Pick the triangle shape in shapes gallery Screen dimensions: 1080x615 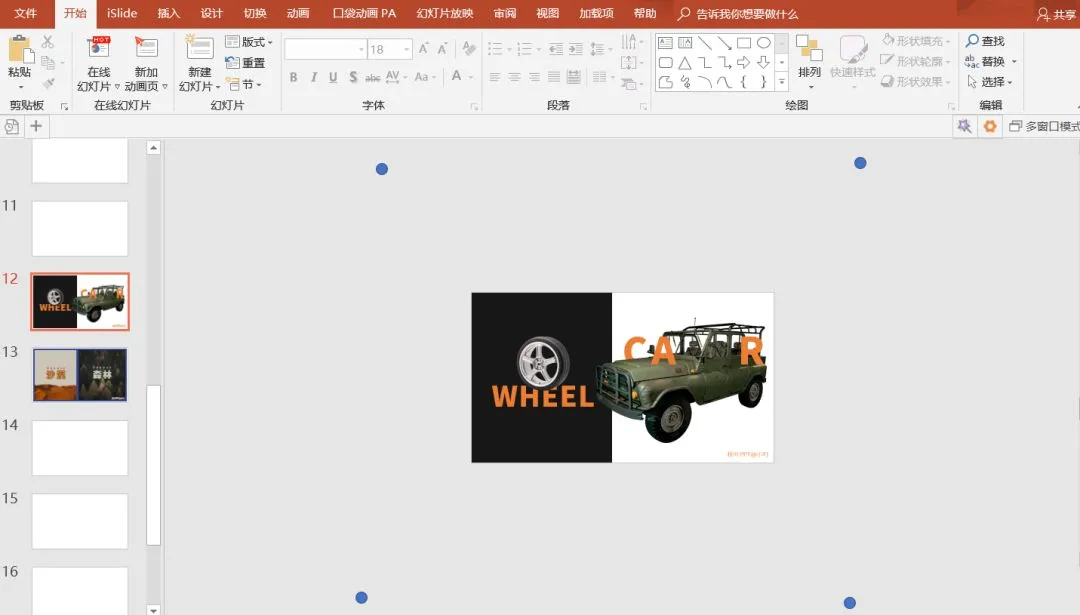[x=685, y=63]
